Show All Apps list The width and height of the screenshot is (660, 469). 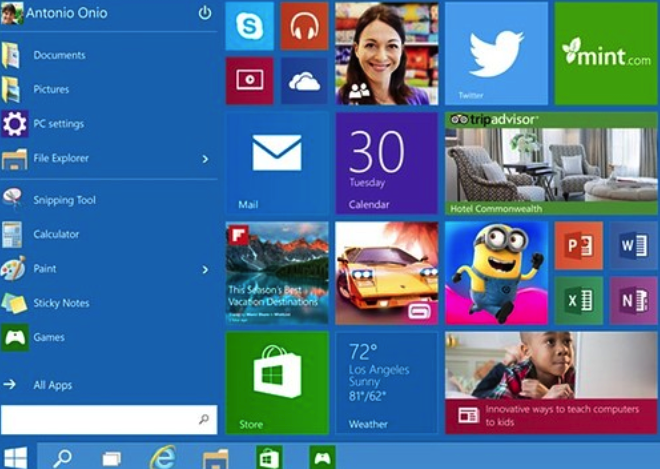[52, 385]
